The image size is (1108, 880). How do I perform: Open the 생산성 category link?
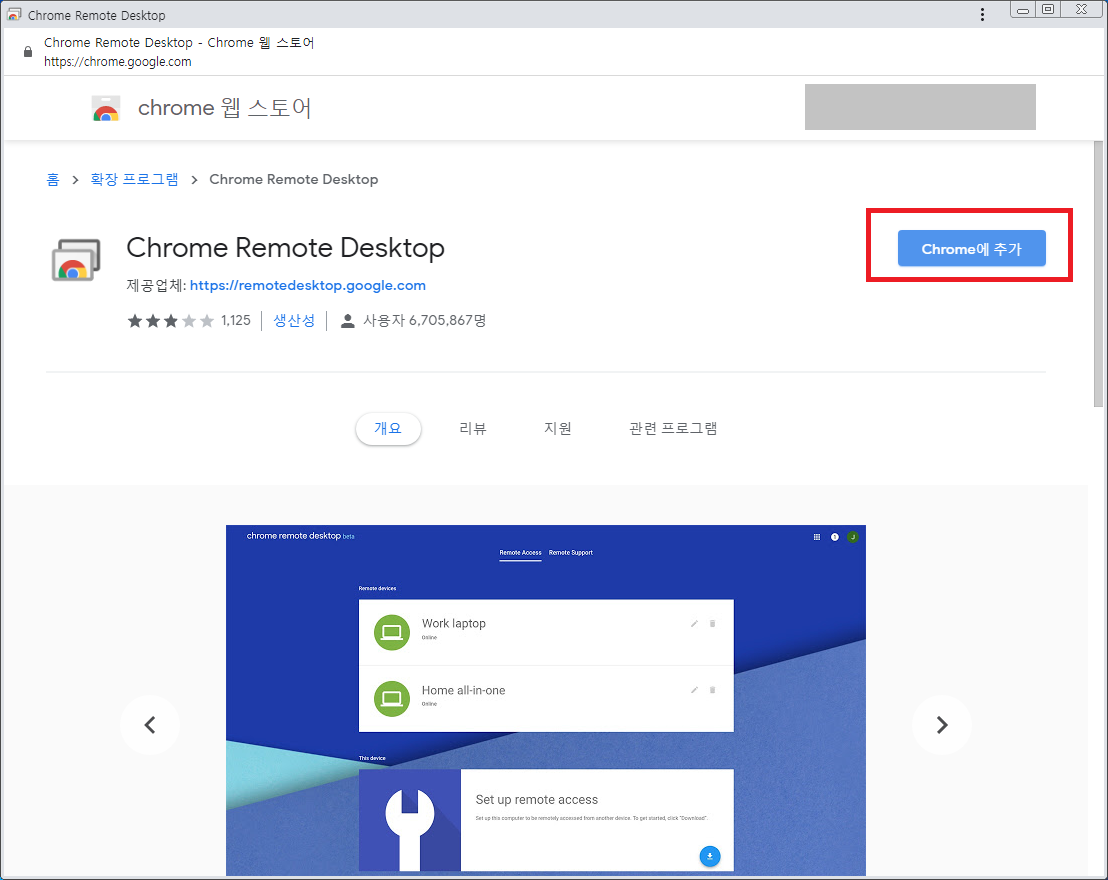tap(294, 321)
